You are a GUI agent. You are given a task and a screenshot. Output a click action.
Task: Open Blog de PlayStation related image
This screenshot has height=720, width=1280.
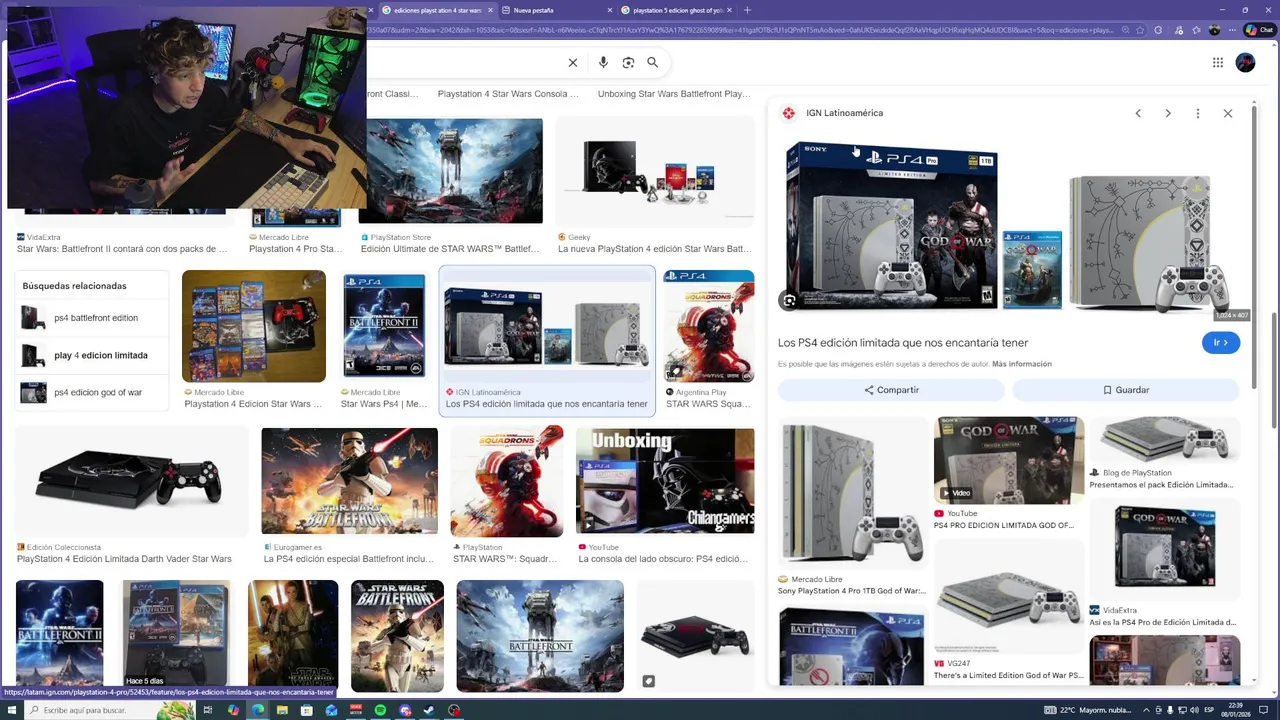[x=1164, y=440]
